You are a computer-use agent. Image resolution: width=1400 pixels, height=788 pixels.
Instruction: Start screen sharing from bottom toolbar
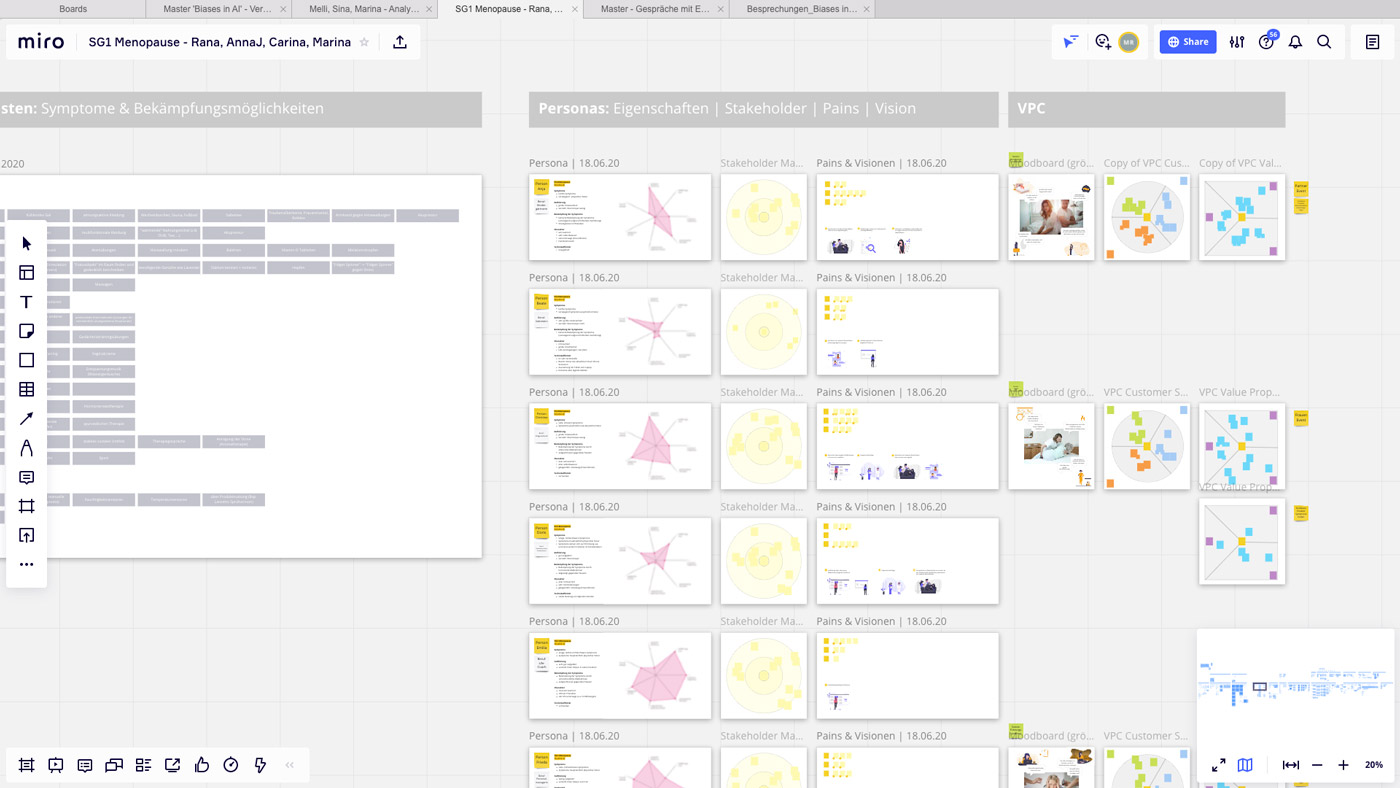click(172, 765)
